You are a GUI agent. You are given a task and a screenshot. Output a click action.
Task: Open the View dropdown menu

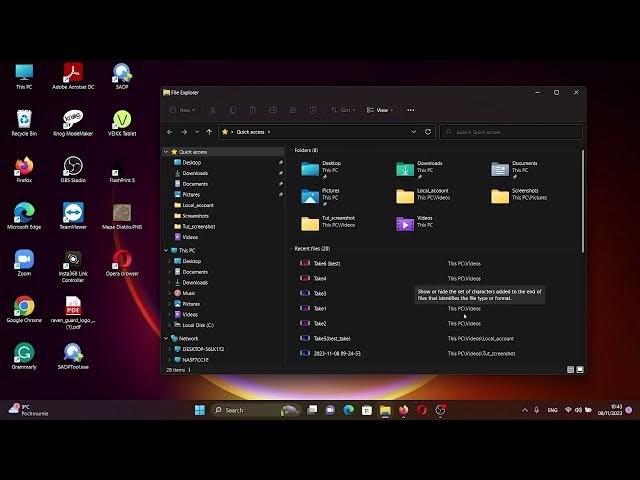click(x=380, y=110)
